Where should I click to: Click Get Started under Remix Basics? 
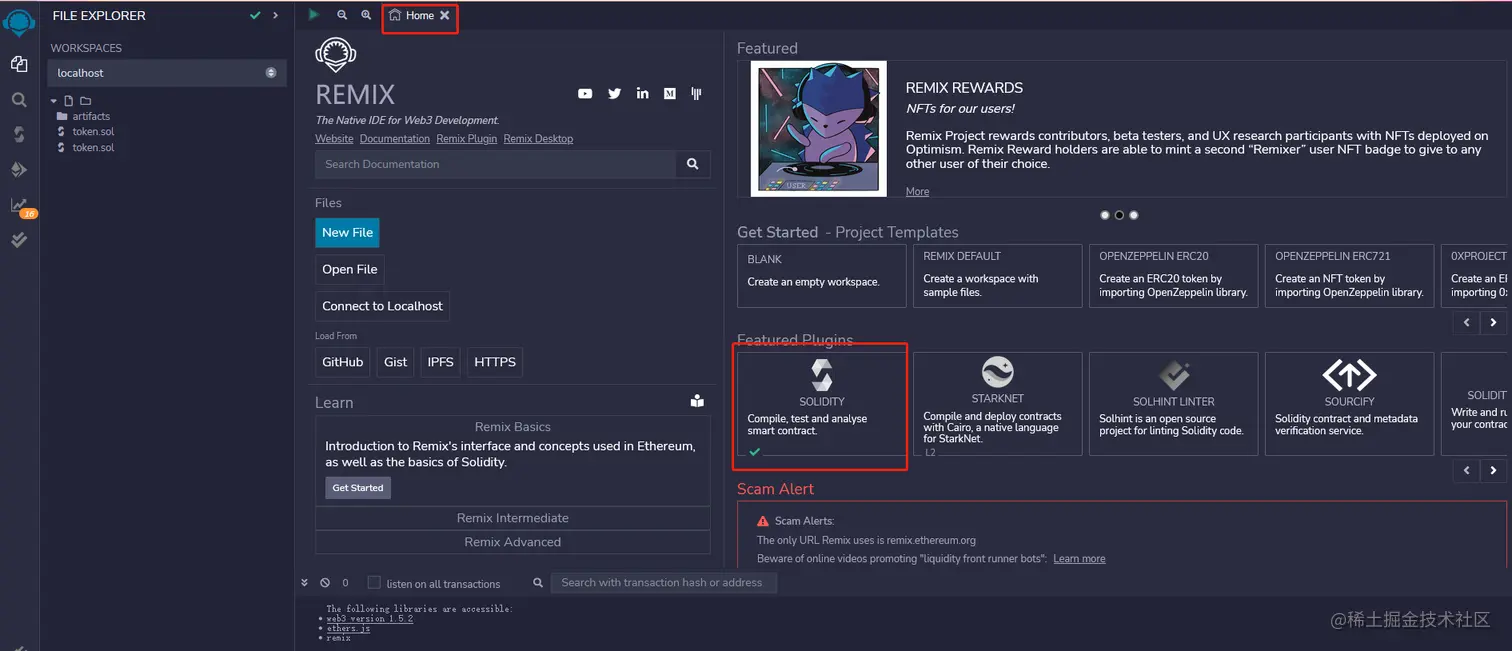(x=358, y=488)
